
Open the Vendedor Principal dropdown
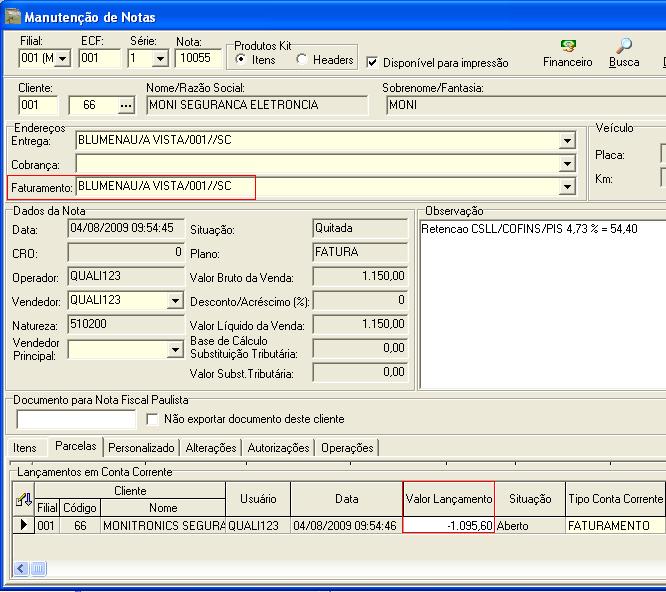point(175,350)
